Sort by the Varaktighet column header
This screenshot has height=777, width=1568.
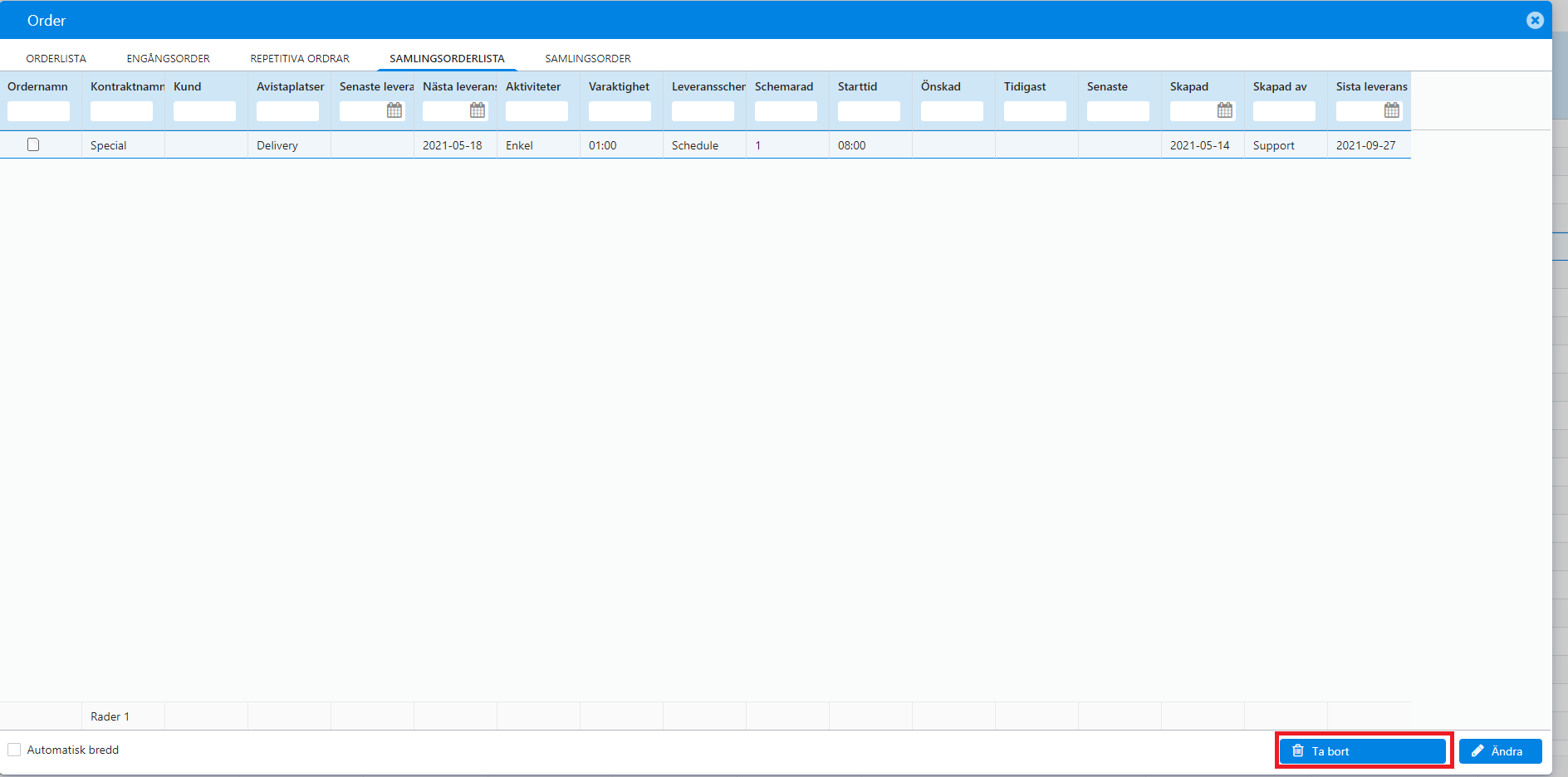click(619, 86)
